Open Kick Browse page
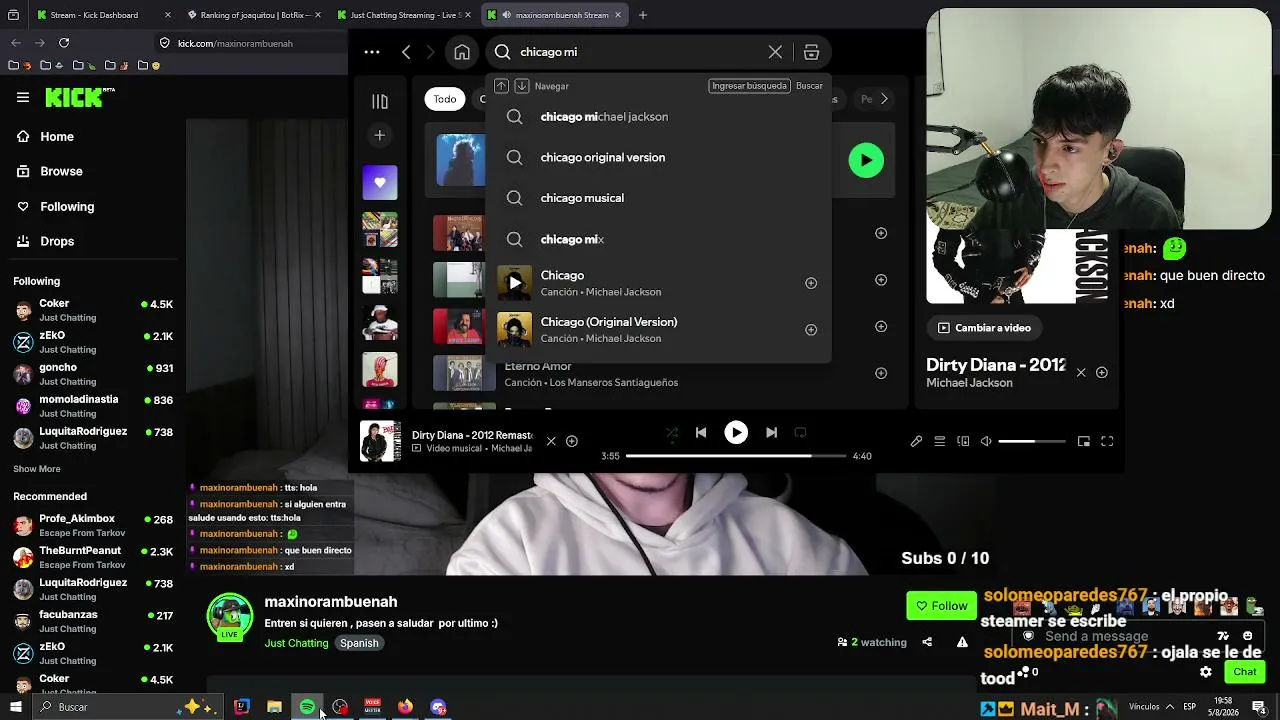 pyautogui.click(x=61, y=172)
